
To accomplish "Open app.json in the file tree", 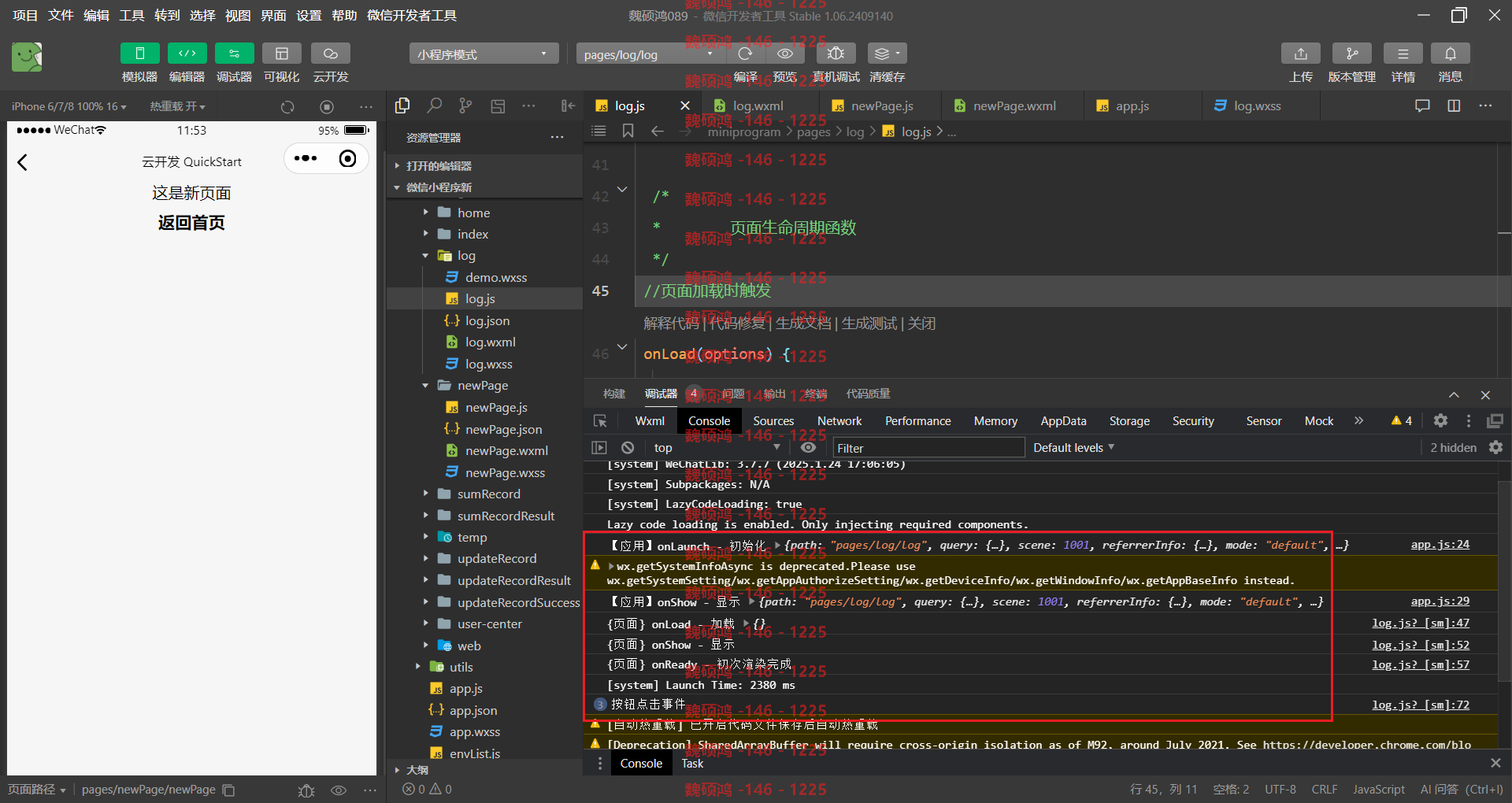I will (x=473, y=711).
